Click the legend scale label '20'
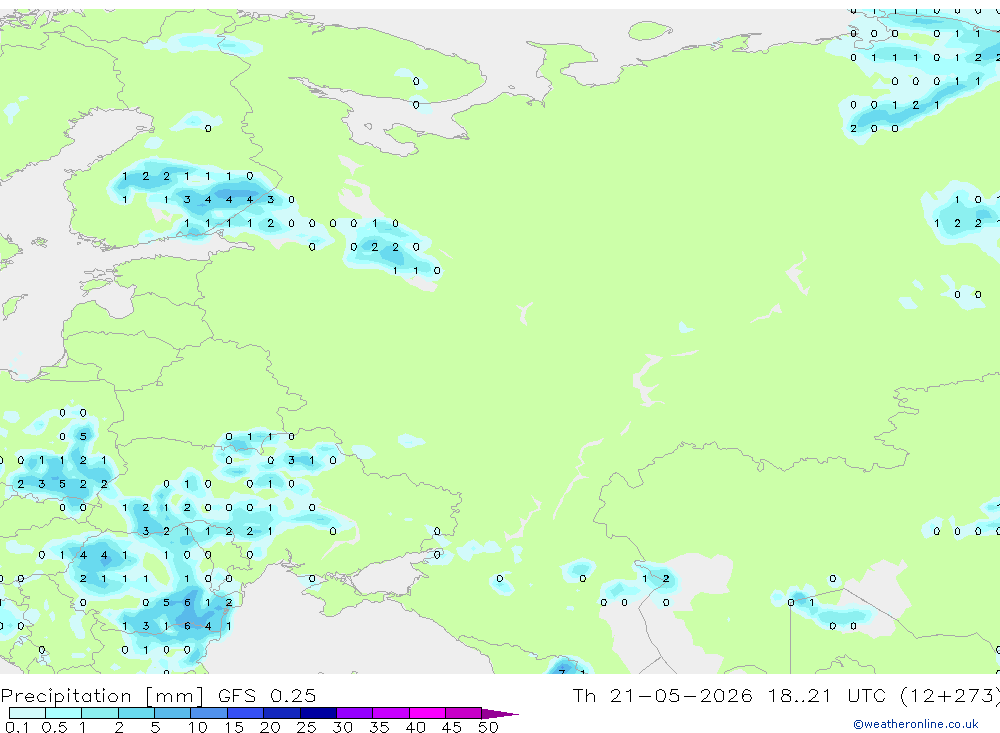Viewport: 1000px width, 733px height. coord(270,727)
